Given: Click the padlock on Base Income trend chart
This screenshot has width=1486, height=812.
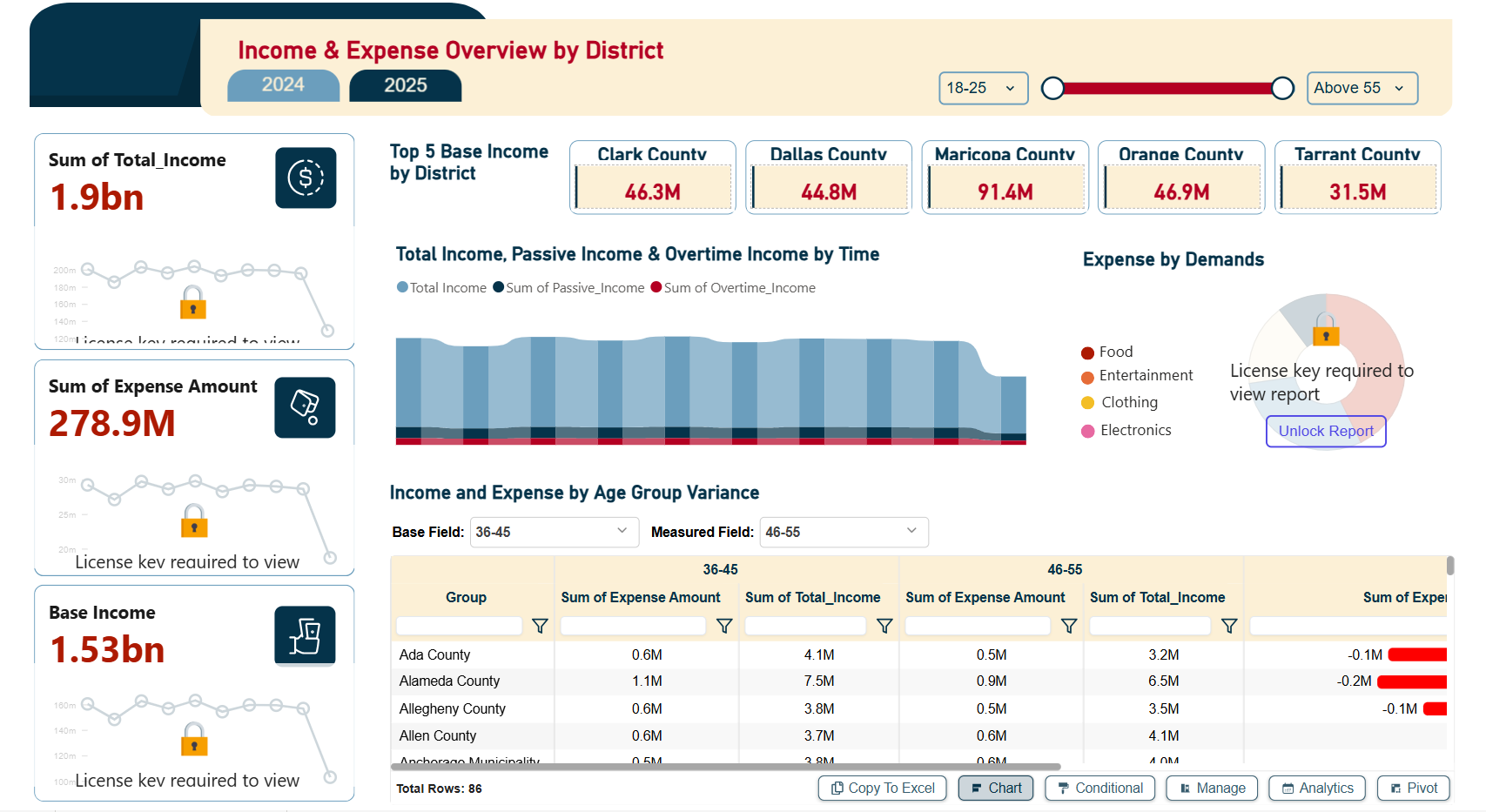Looking at the screenshot, I should coord(194,739).
